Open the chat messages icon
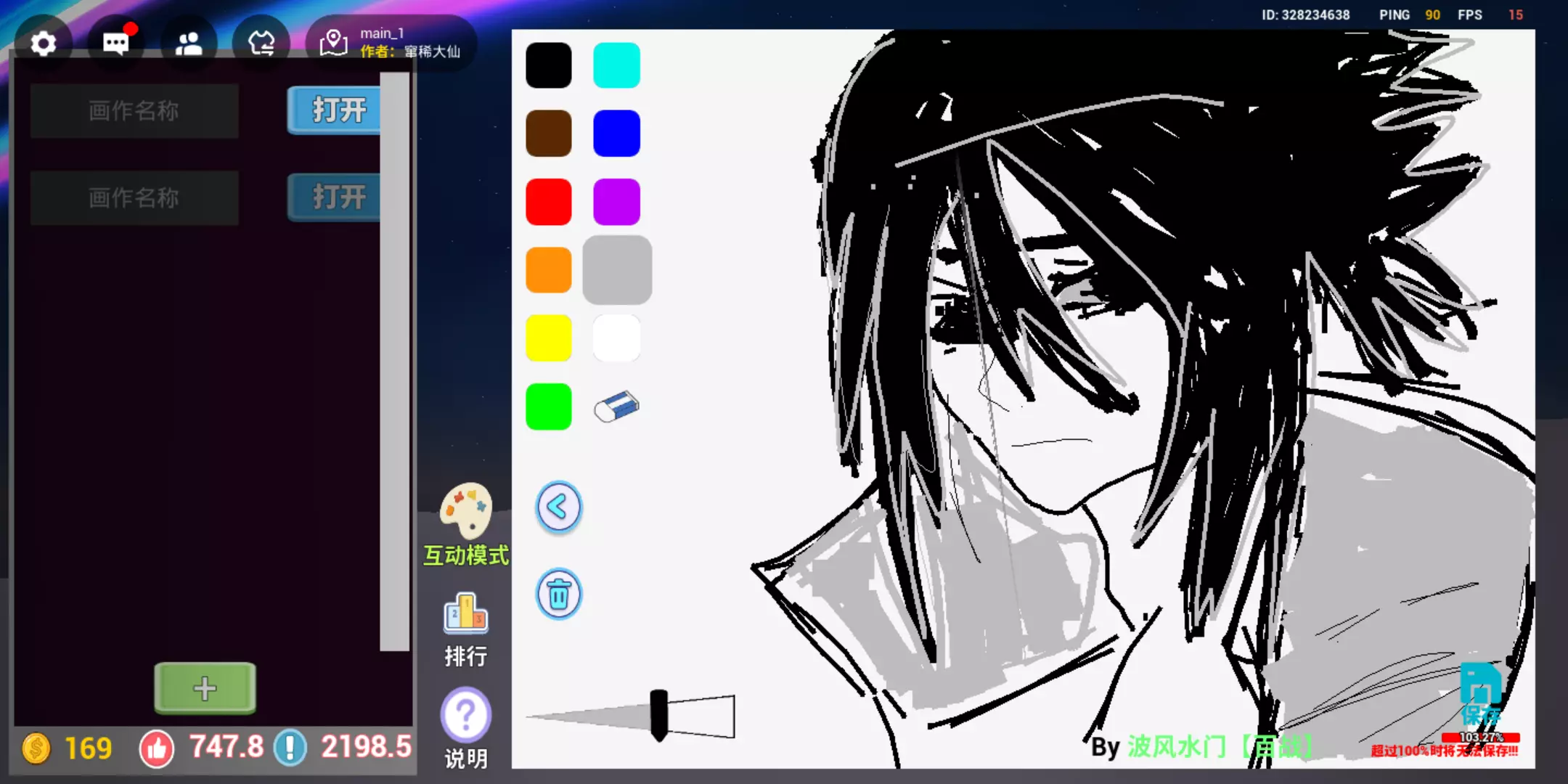 point(116,44)
